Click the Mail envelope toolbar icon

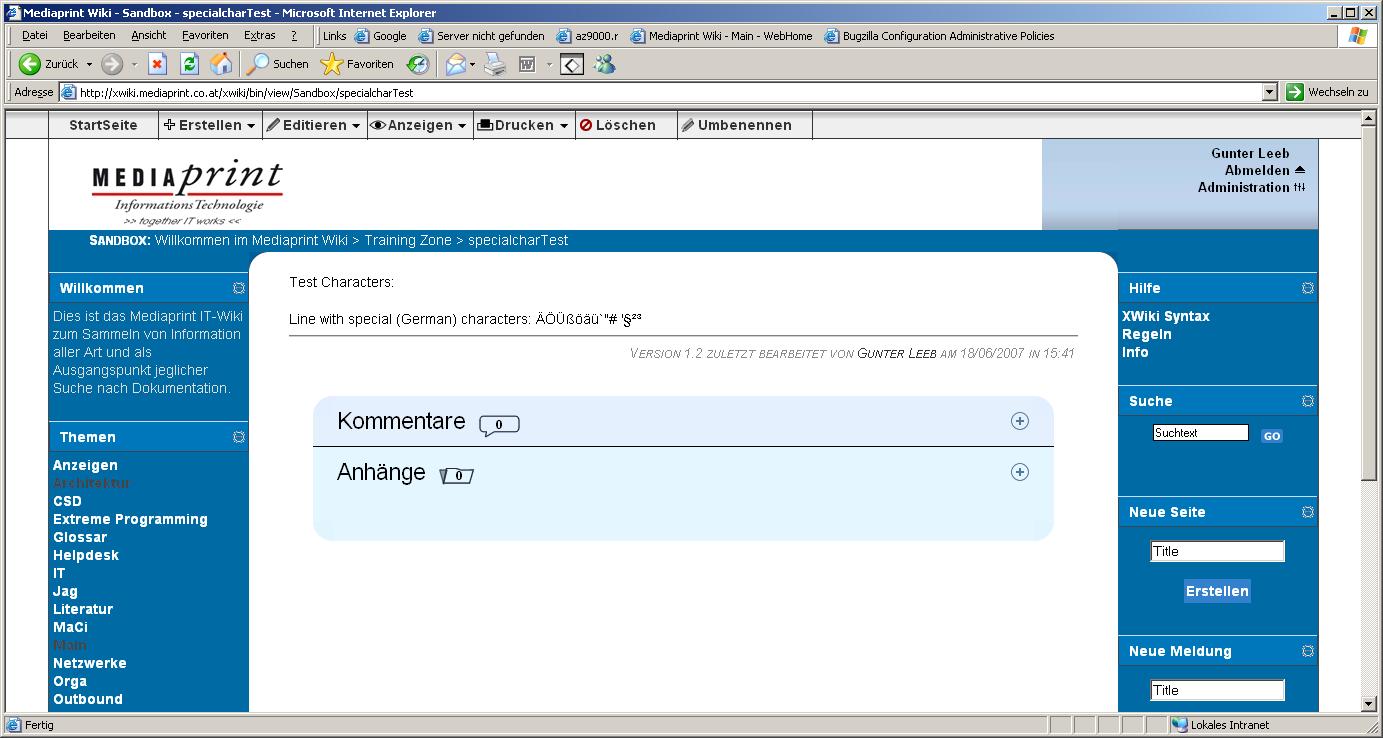click(456, 64)
